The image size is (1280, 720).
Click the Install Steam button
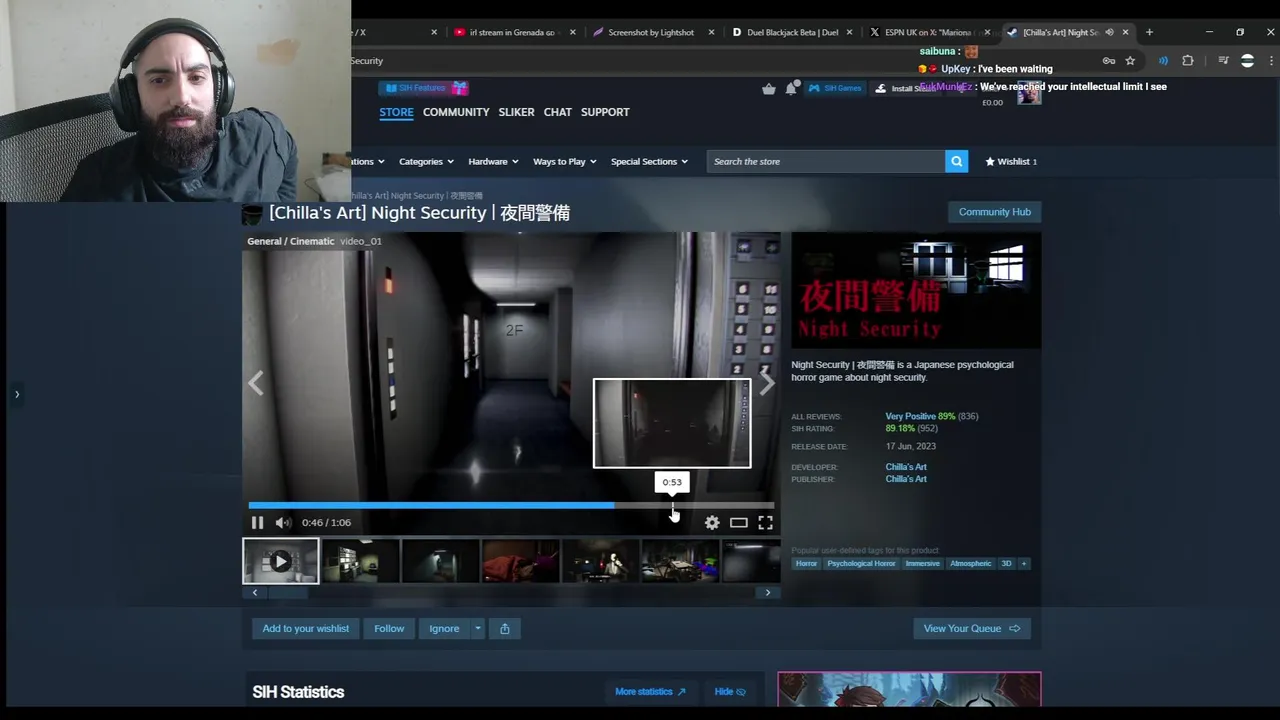(x=906, y=88)
